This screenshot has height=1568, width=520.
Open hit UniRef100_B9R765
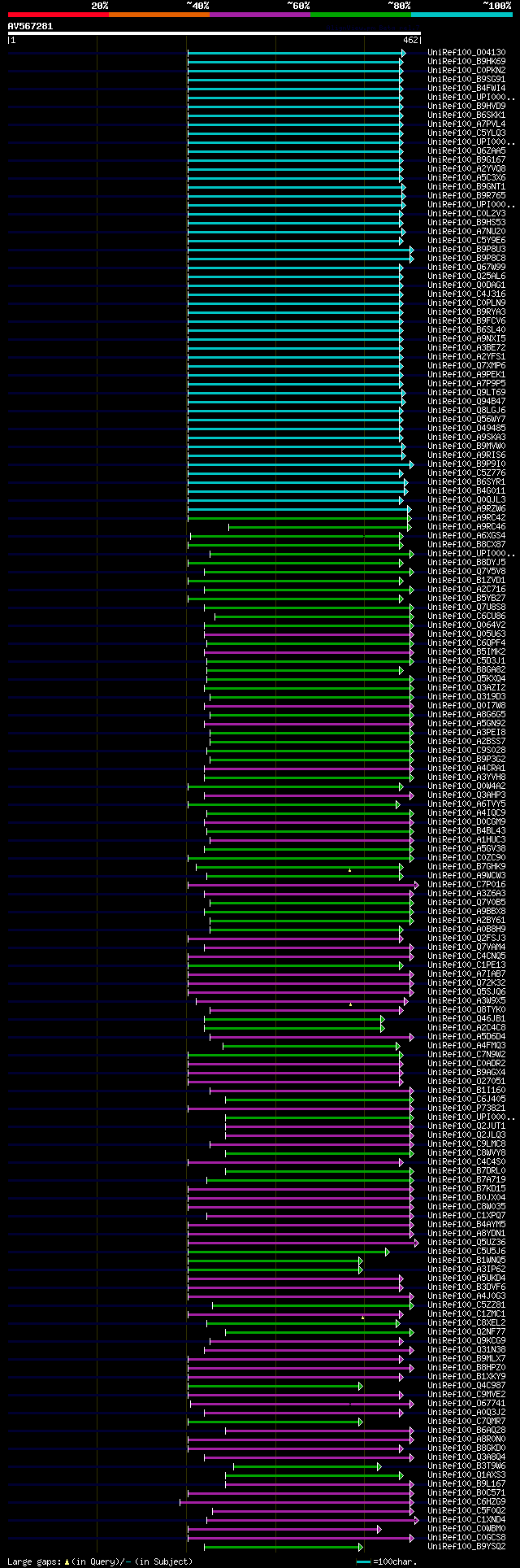point(466,195)
